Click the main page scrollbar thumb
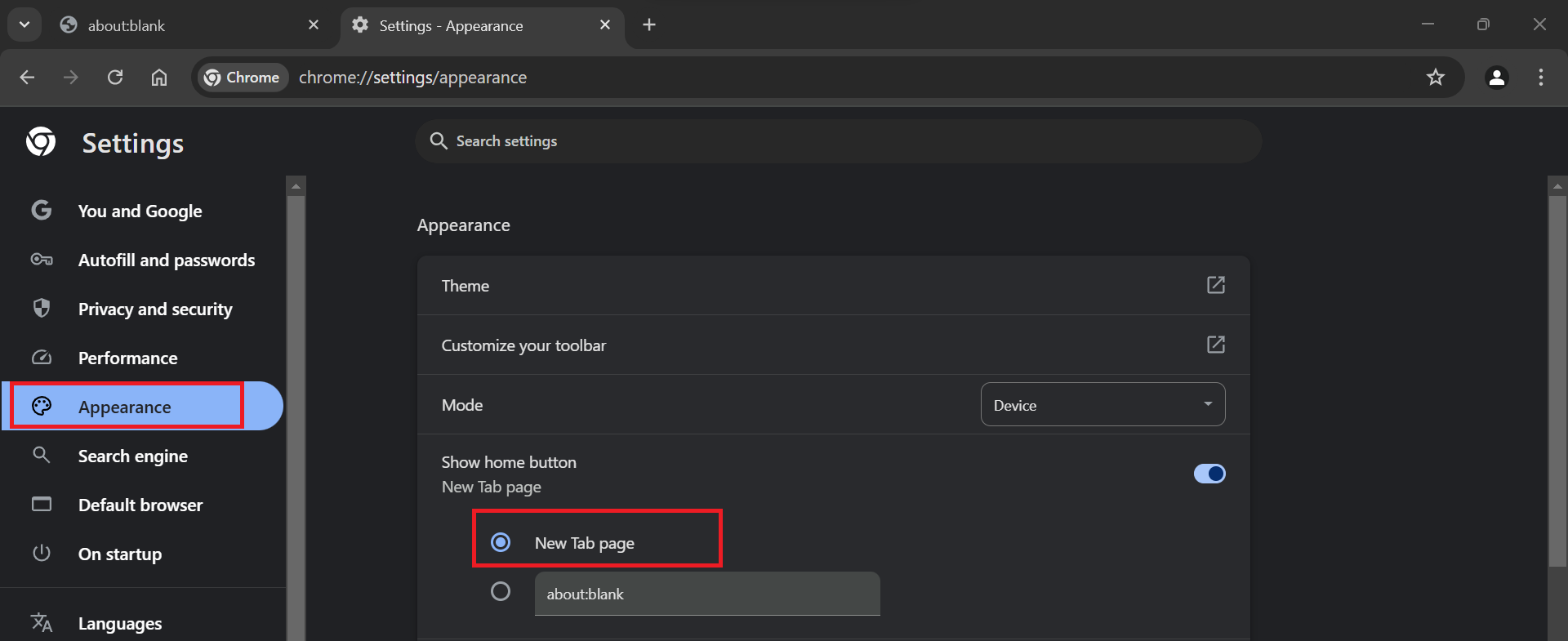 (x=1557, y=381)
